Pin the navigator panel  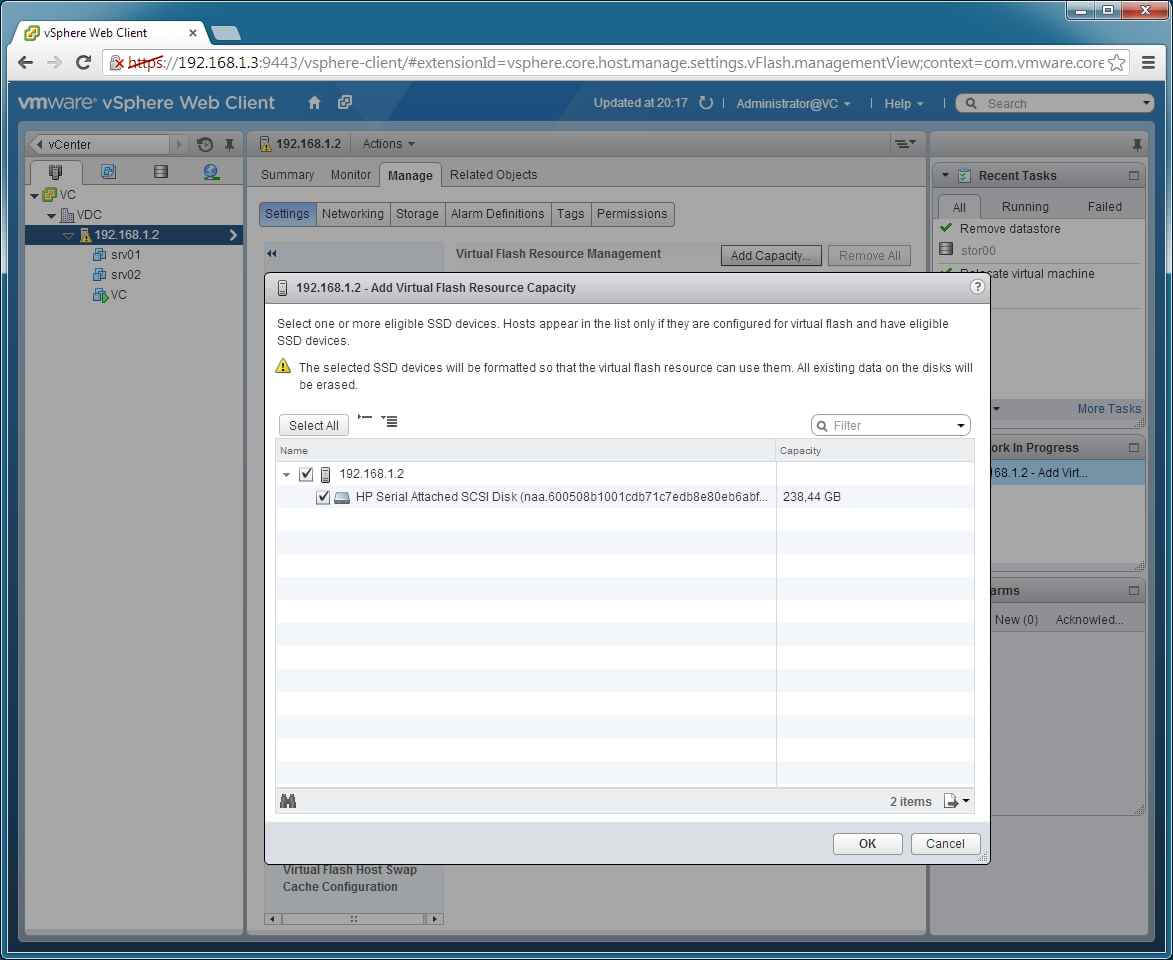click(x=229, y=144)
